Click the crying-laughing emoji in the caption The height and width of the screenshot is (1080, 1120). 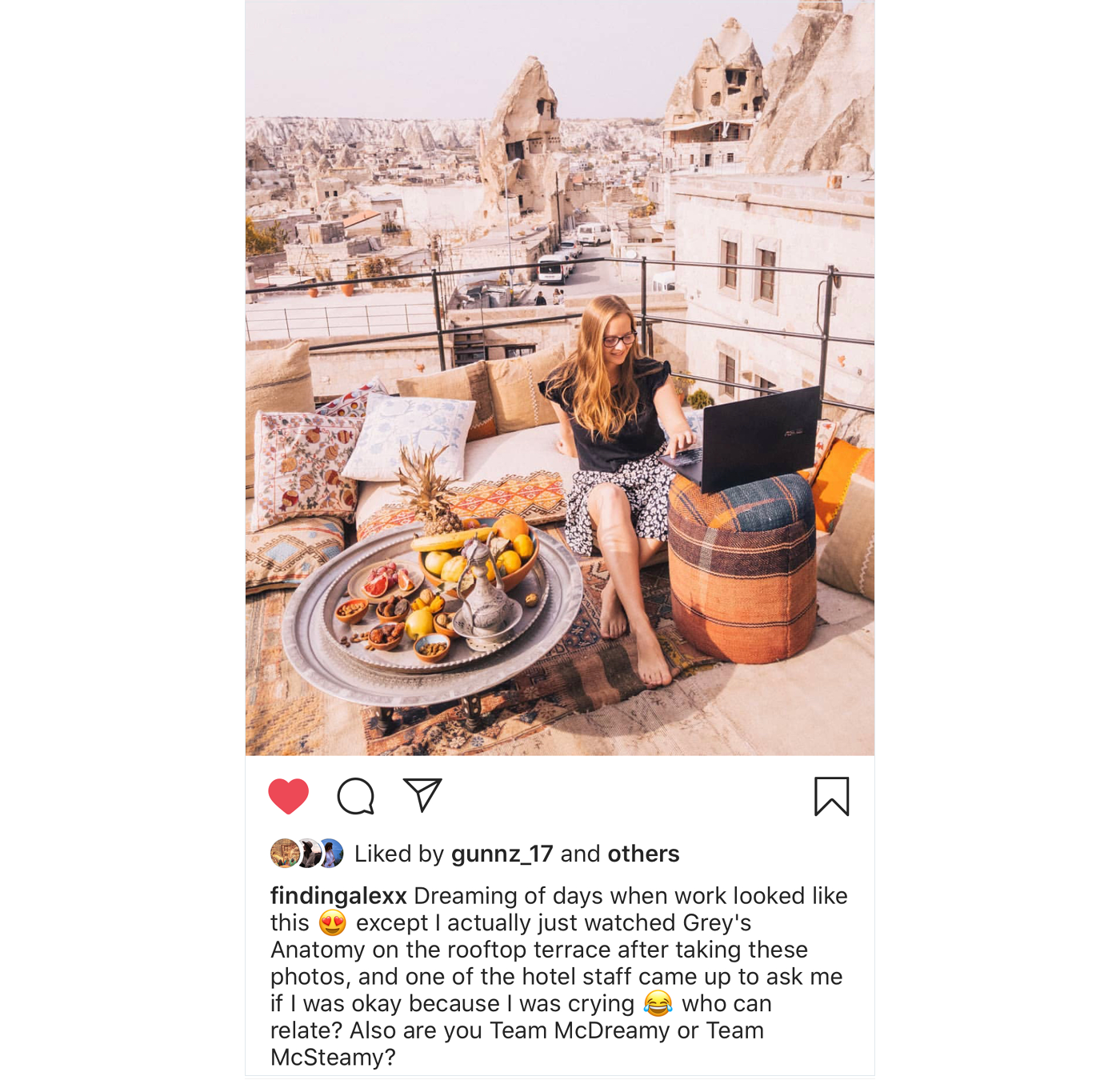658,1003
